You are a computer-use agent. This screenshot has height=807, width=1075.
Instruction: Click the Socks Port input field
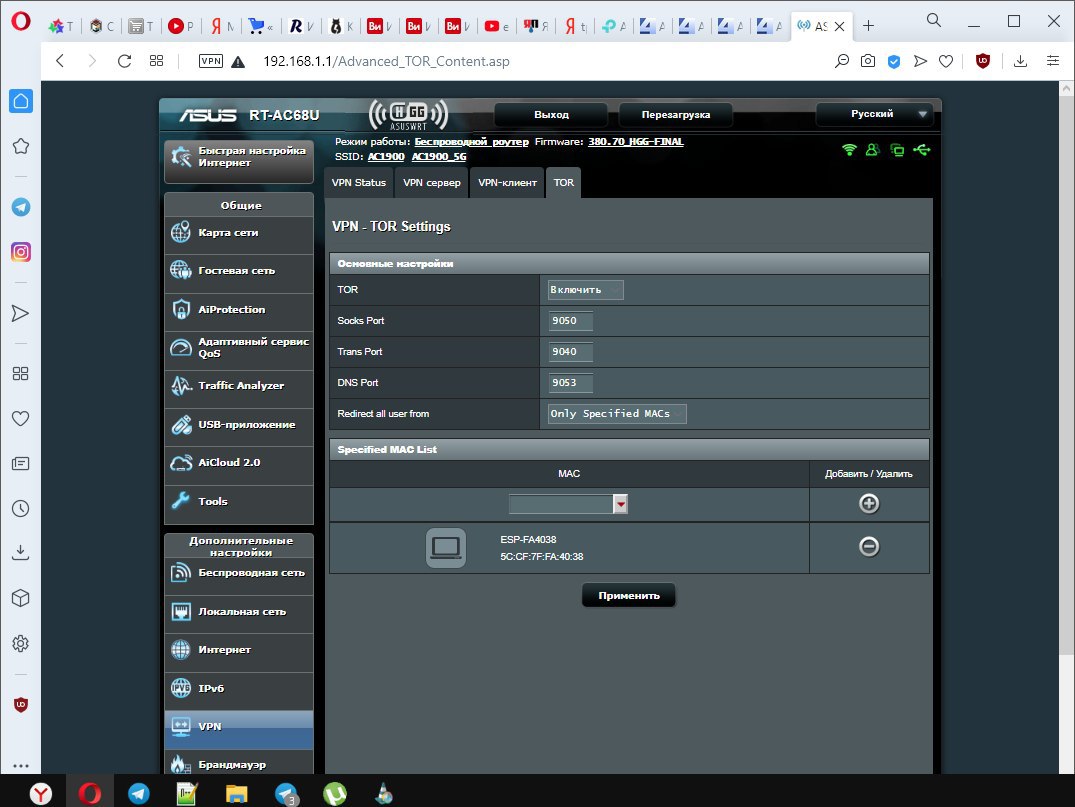[x=570, y=321]
